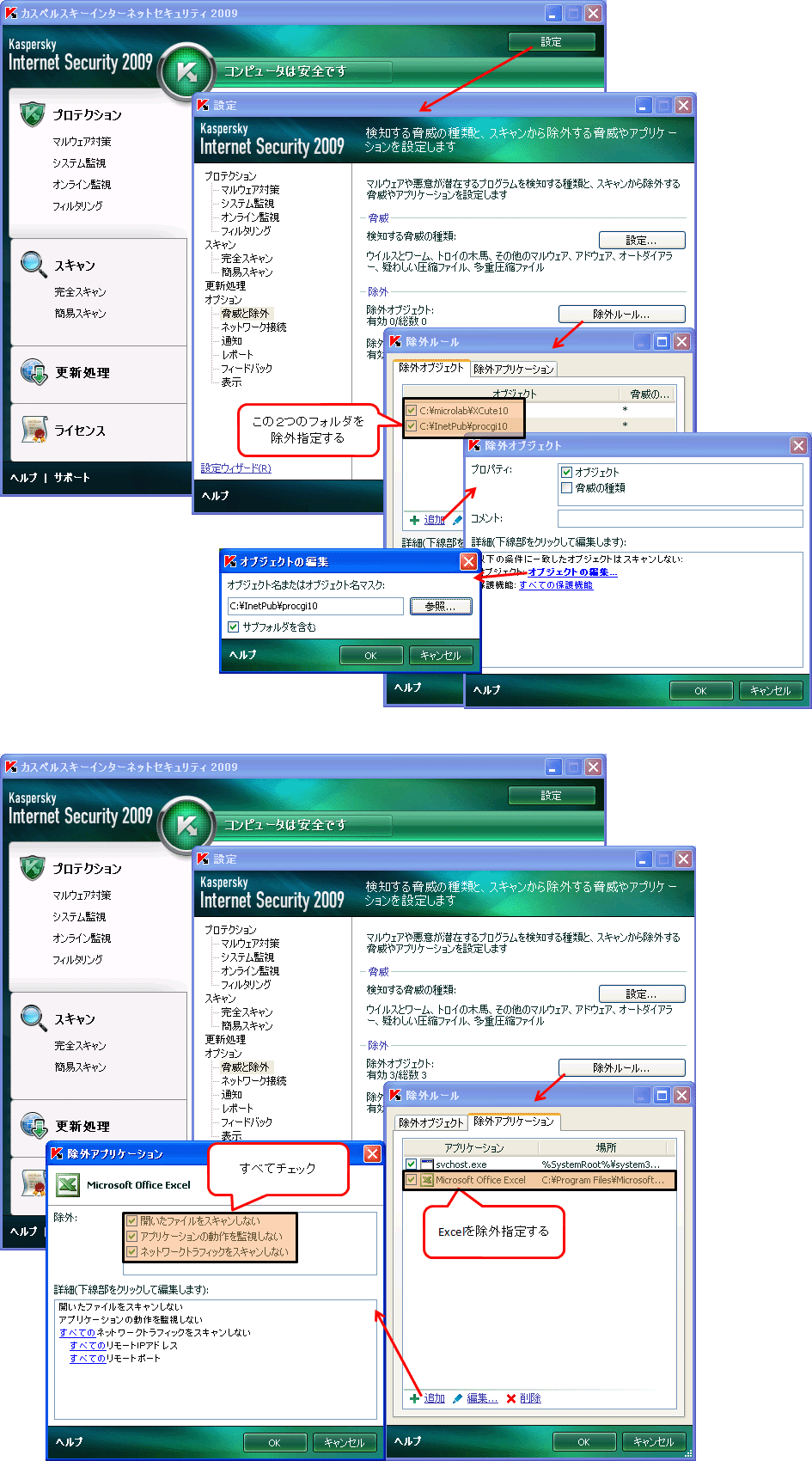Click the 追加 link in the upper 除外ルール dialog

pyautogui.click(x=434, y=520)
